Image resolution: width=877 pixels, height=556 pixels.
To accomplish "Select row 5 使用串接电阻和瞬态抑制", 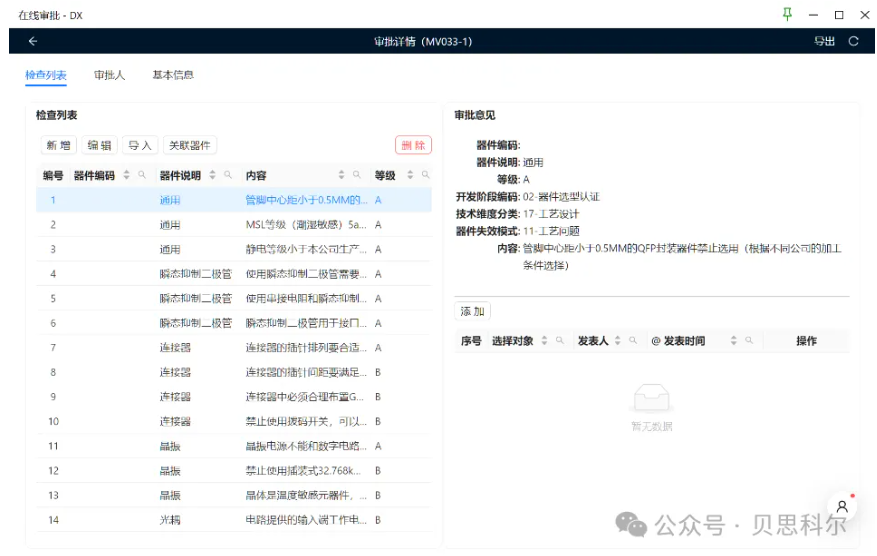I will point(234,298).
